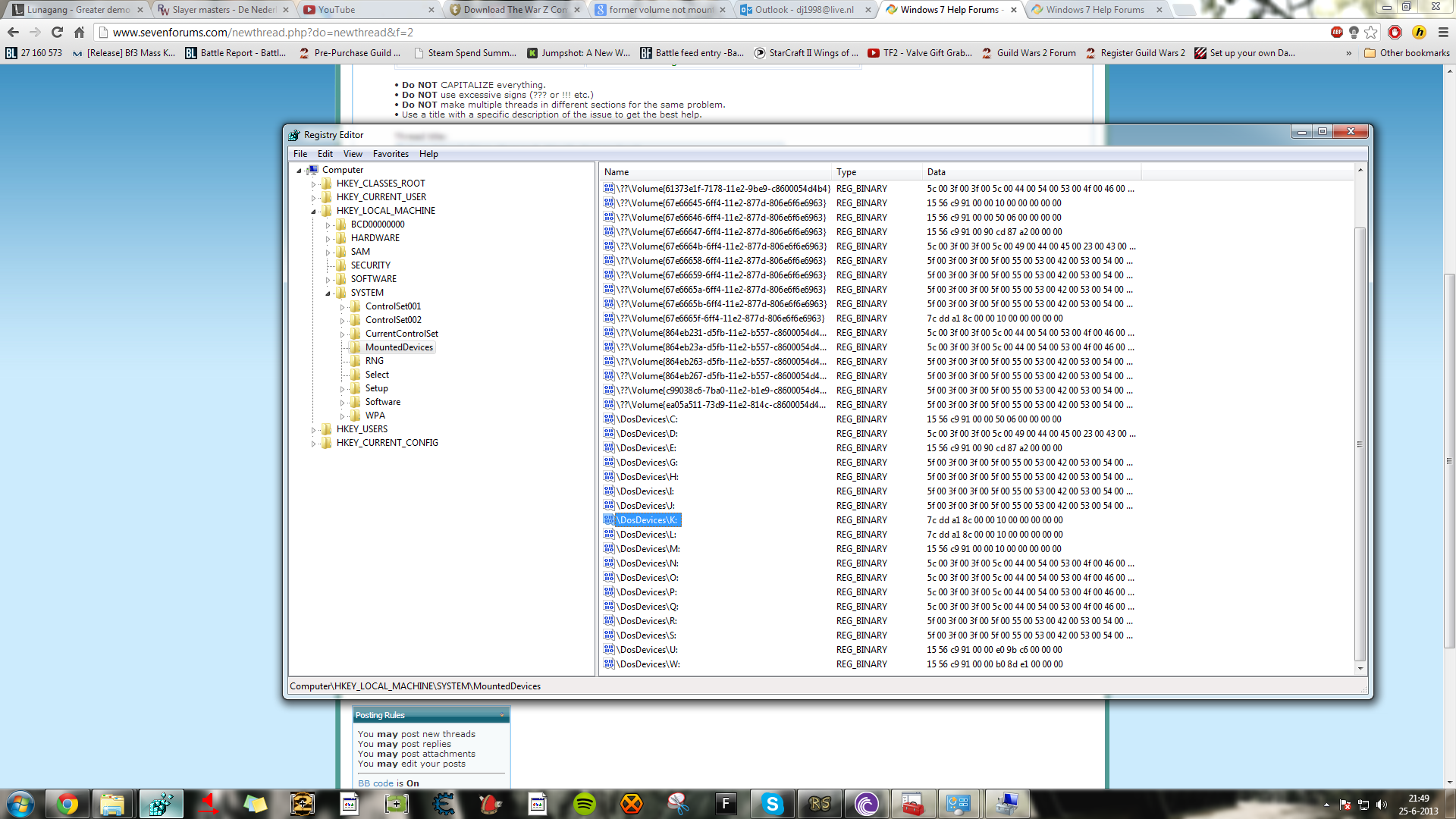
Task: Focus the Chrome address bar
Action: pos(713,32)
